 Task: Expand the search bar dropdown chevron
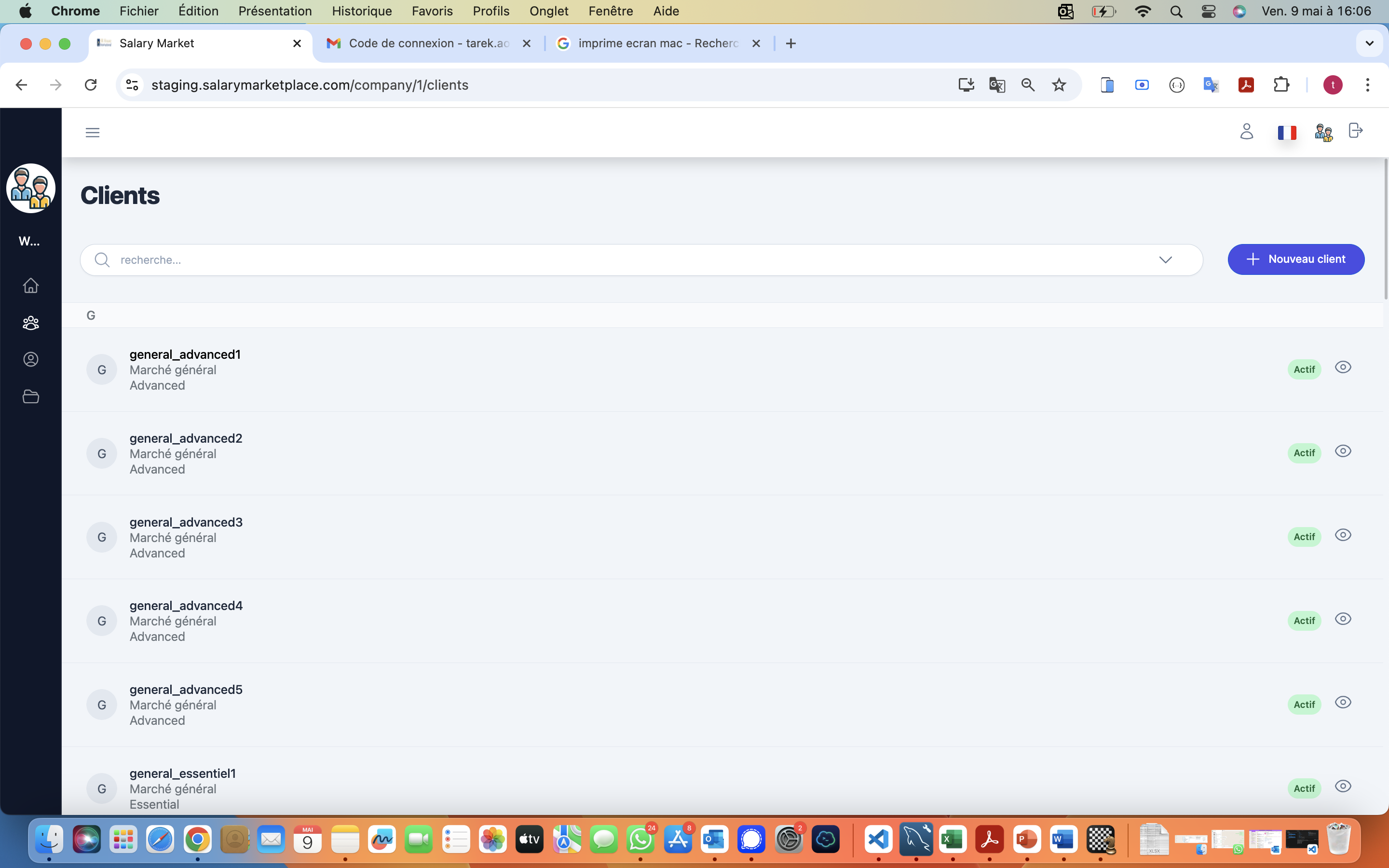point(1165,260)
